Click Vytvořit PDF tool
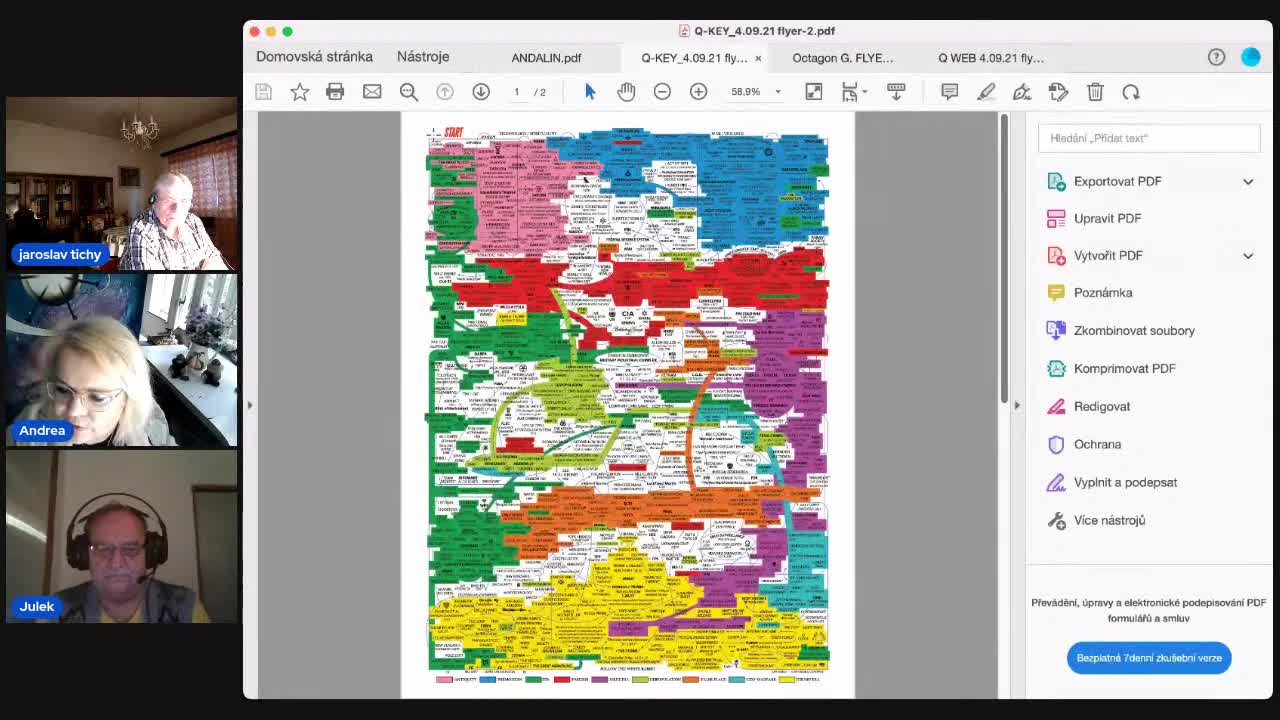Image resolution: width=1280 pixels, height=720 pixels. (x=1108, y=255)
